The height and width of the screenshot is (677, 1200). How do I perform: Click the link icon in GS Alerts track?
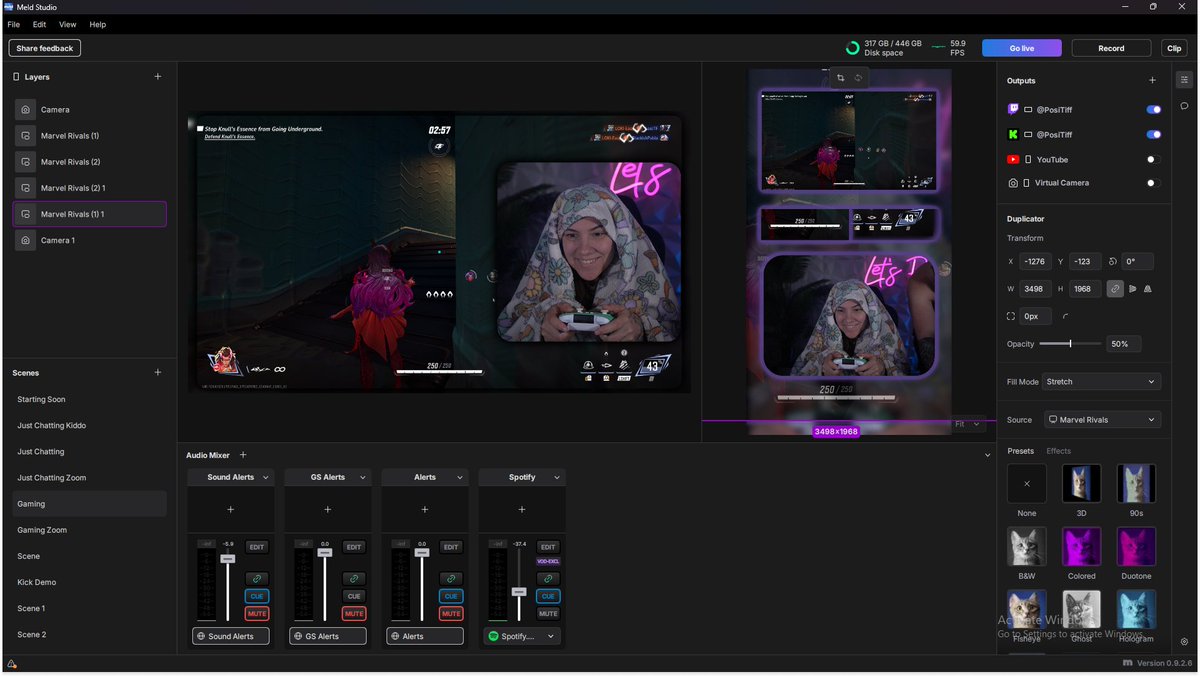(354, 579)
